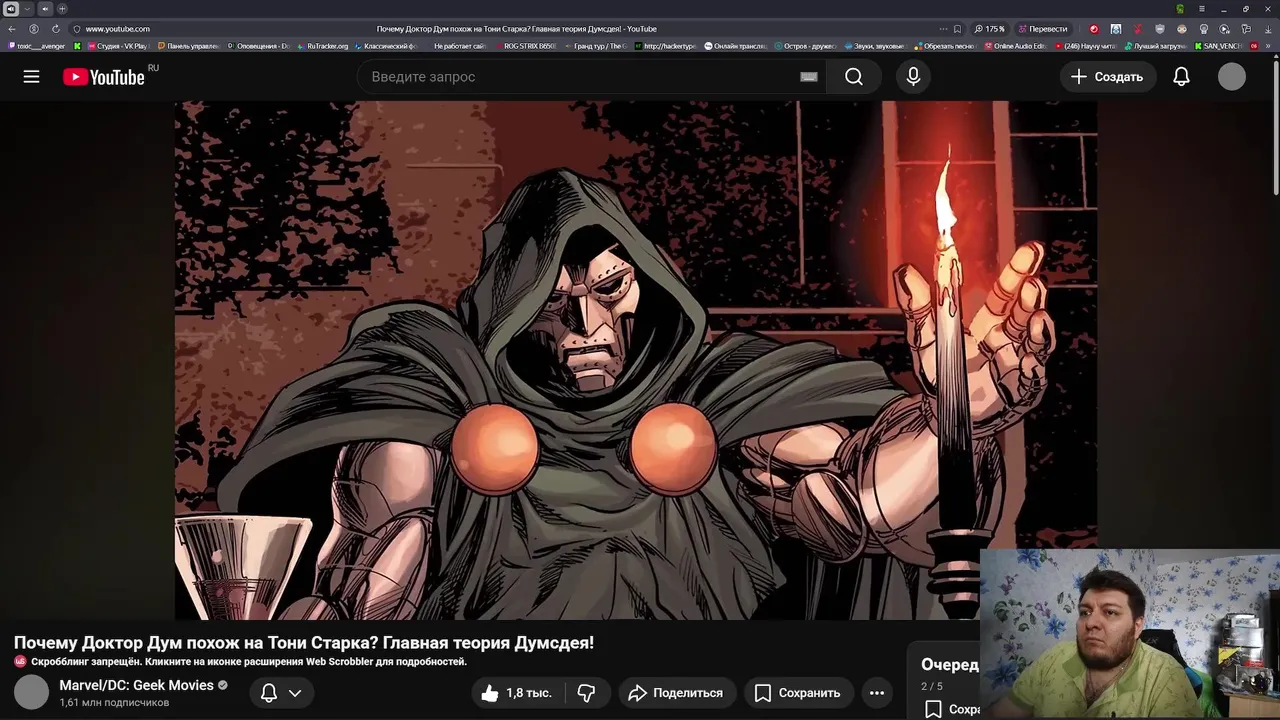This screenshot has height=720, width=1280.
Task: Click the www.youtube.com address bar
Action: tap(118, 29)
